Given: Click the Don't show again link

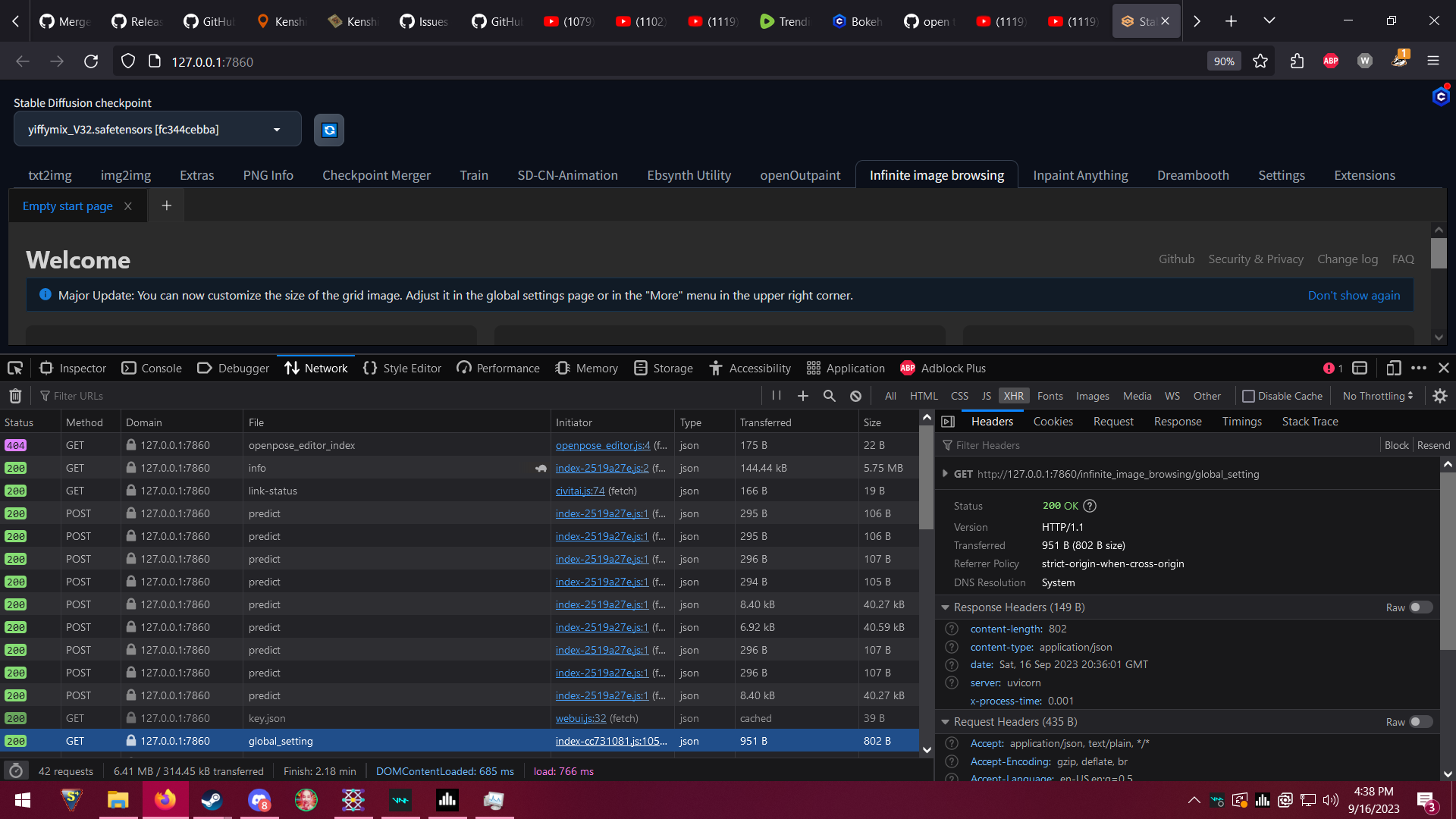Looking at the screenshot, I should coord(1354,296).
